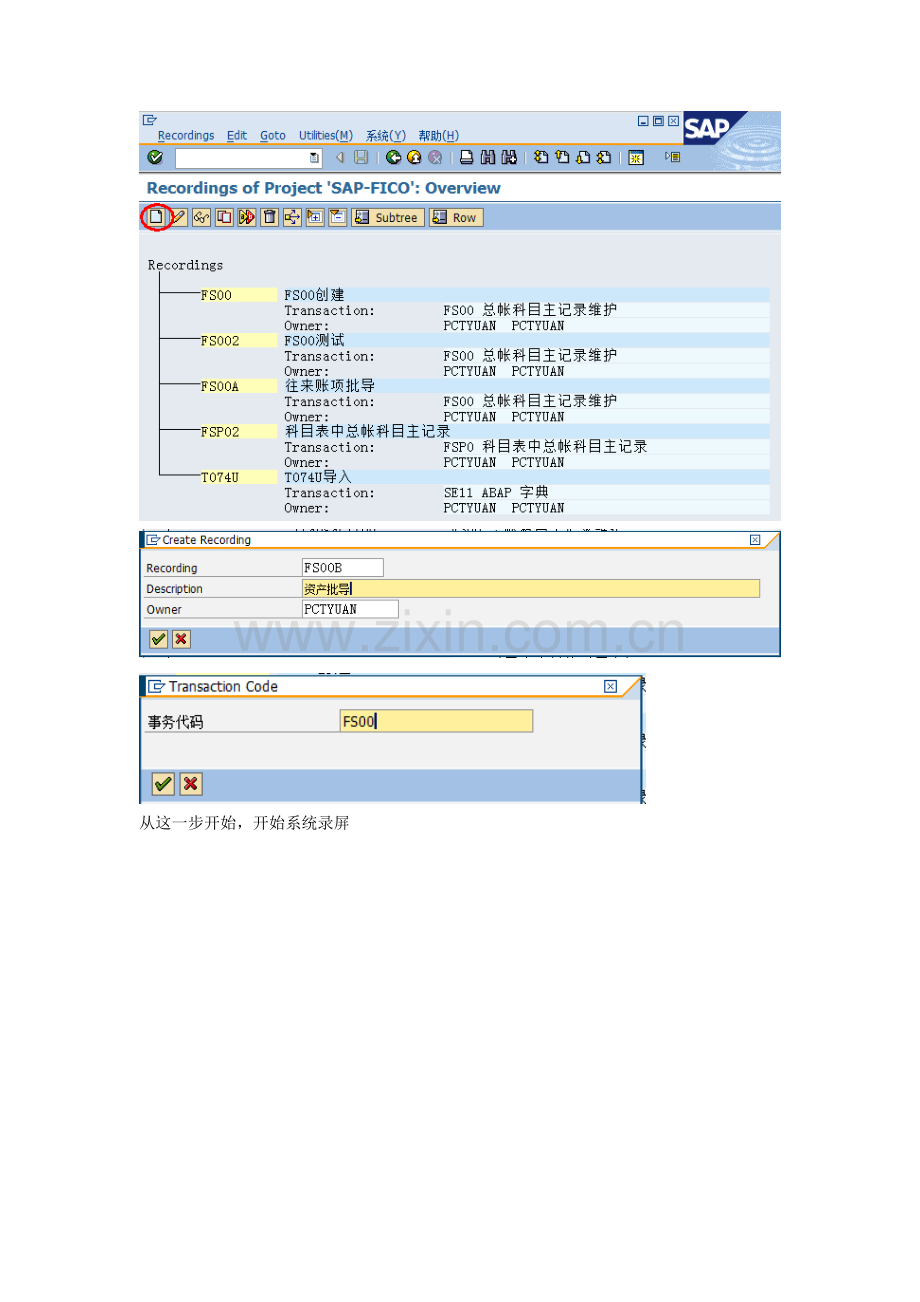Click the Process recording icon
Screen dimensions: 920x1302
pos(246,217)
